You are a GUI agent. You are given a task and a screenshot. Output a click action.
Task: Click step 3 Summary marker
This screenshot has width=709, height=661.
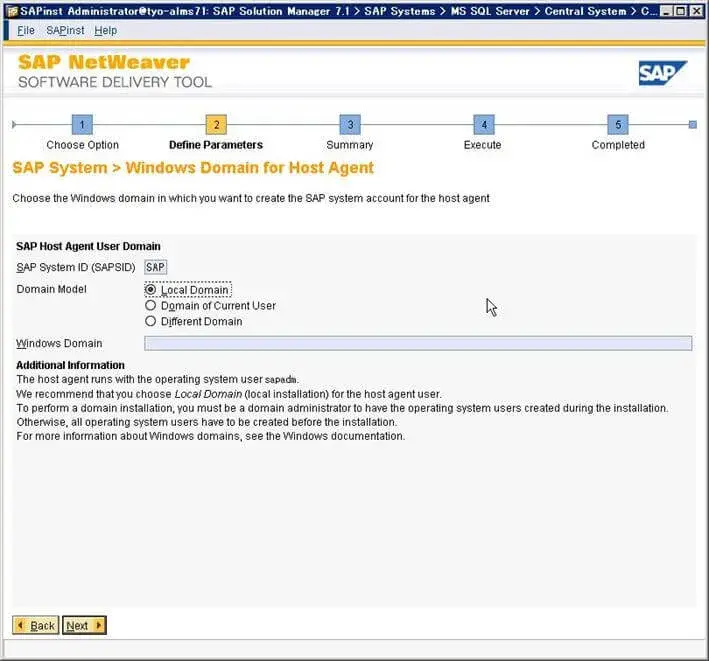pyautogui.click(x=350, y=124)
